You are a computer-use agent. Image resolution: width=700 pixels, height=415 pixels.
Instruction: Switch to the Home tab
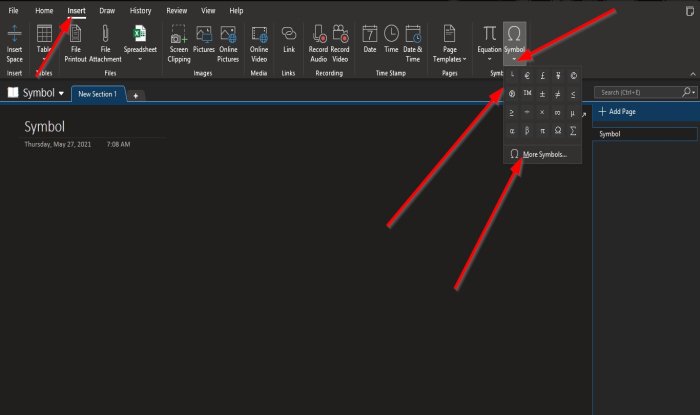coord(44,10)
